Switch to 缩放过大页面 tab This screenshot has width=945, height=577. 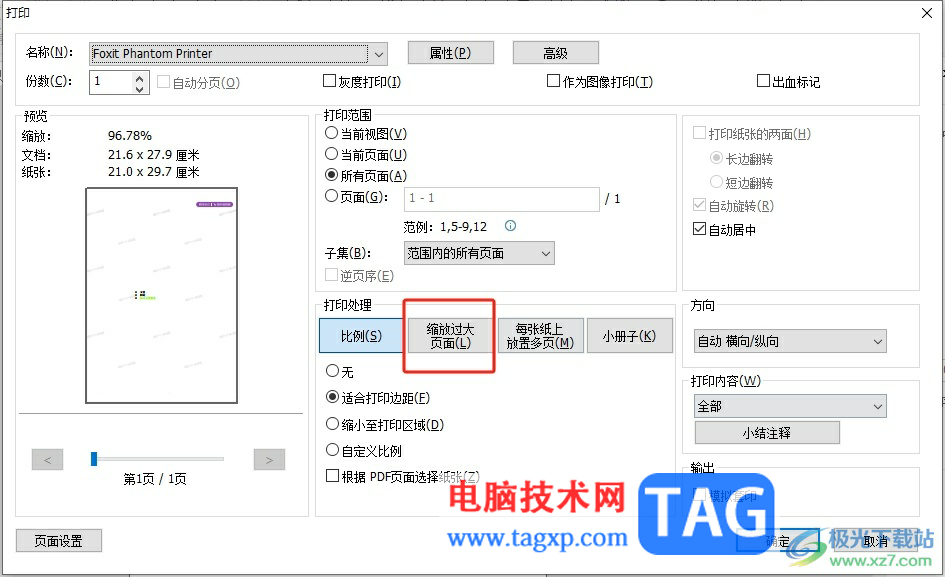tap(450, 336)
